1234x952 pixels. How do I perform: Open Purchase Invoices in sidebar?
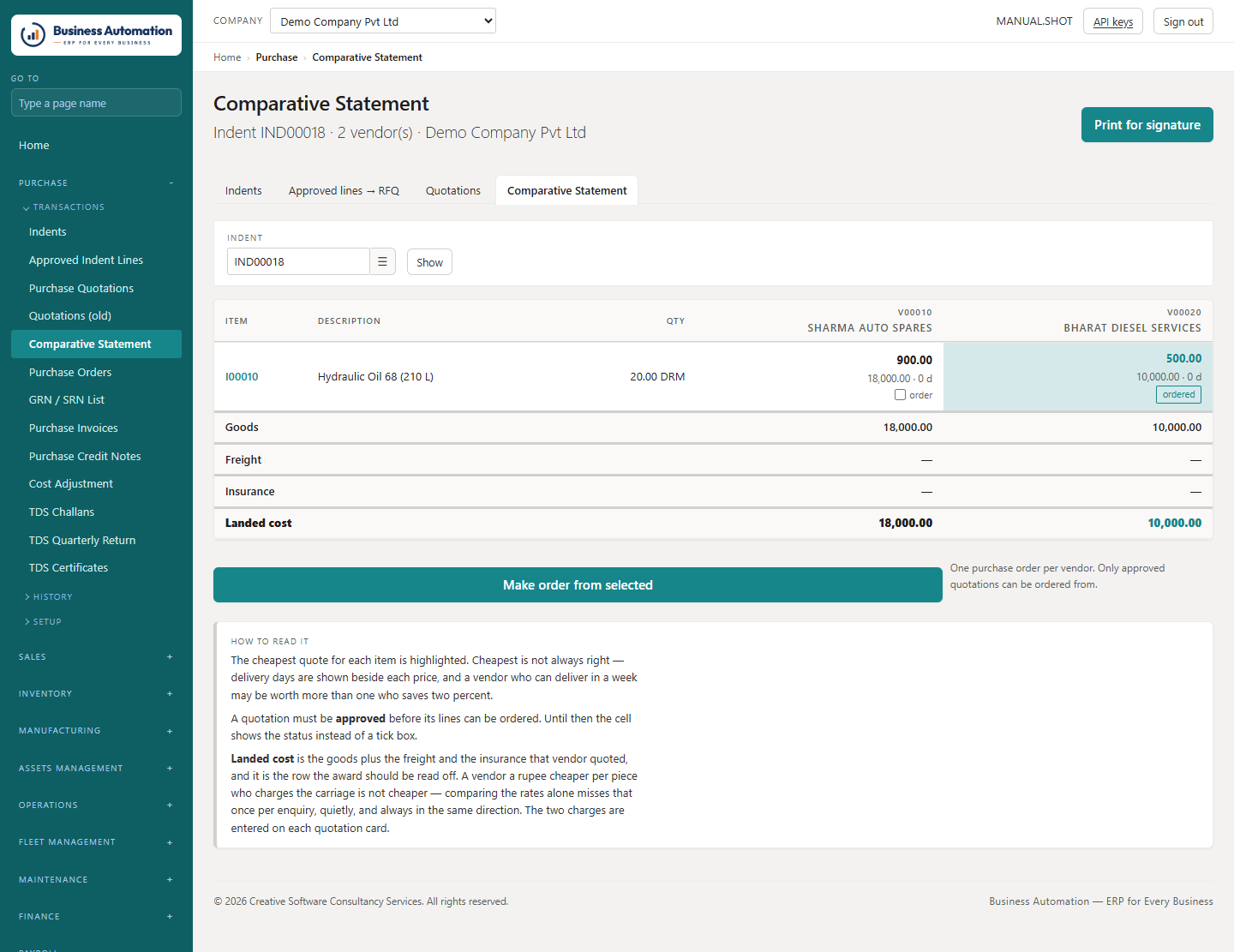[x=96, y=428]
